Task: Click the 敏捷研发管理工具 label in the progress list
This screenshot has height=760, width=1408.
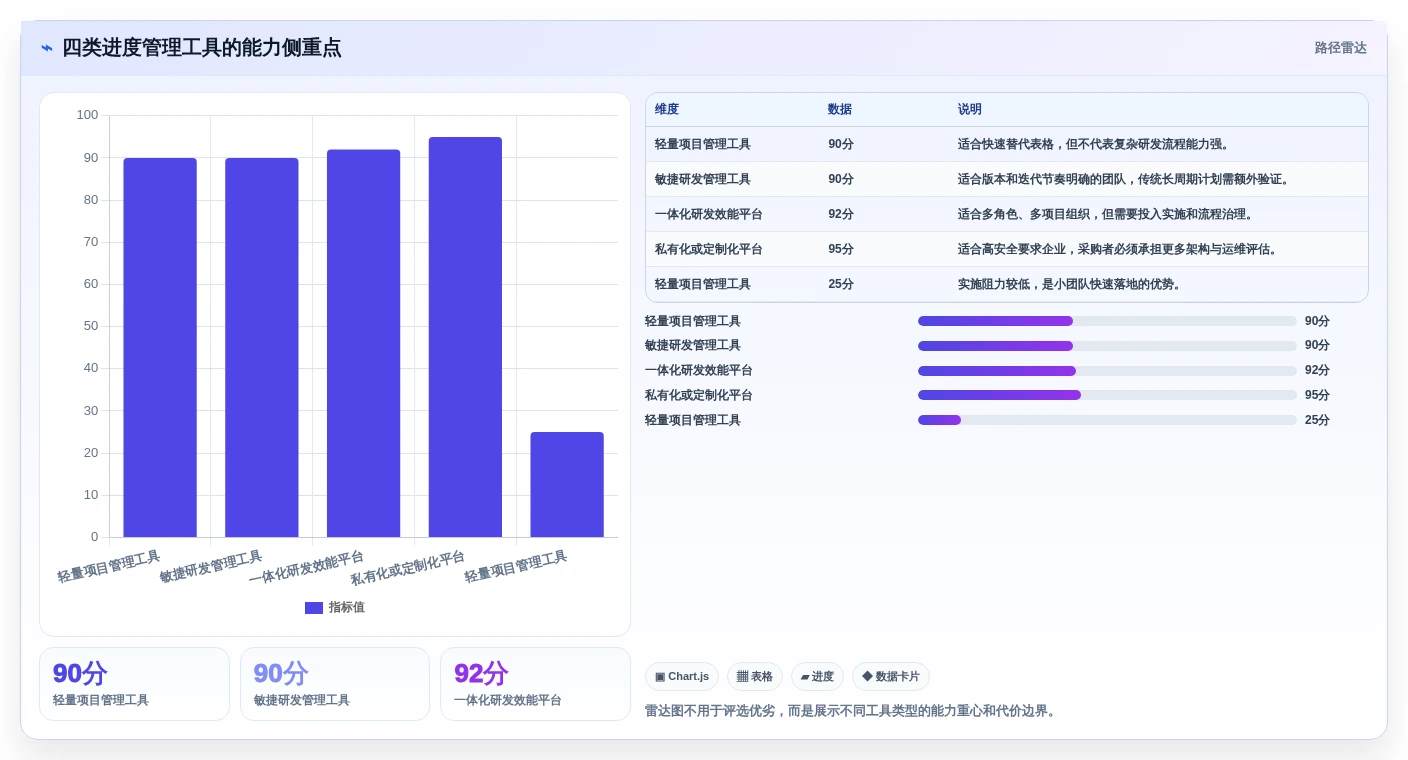Action: [693, 345]
